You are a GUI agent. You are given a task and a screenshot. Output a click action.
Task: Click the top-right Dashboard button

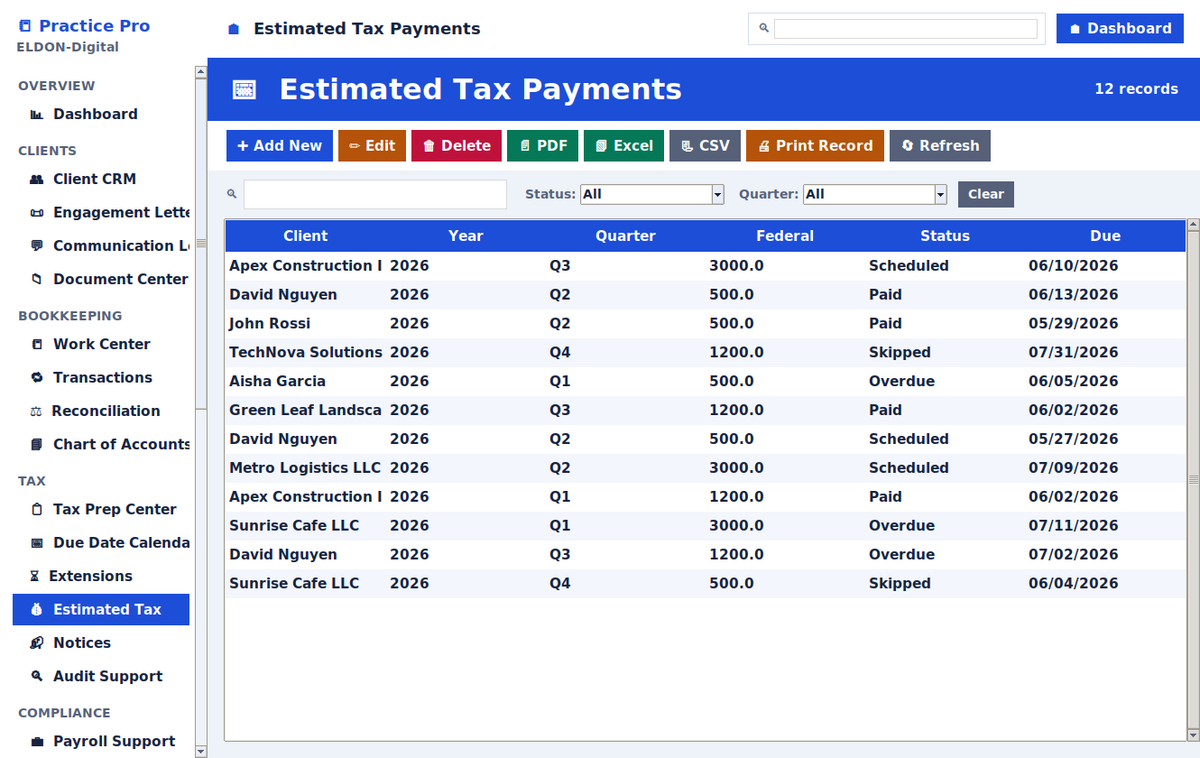tap(1120, 28)
